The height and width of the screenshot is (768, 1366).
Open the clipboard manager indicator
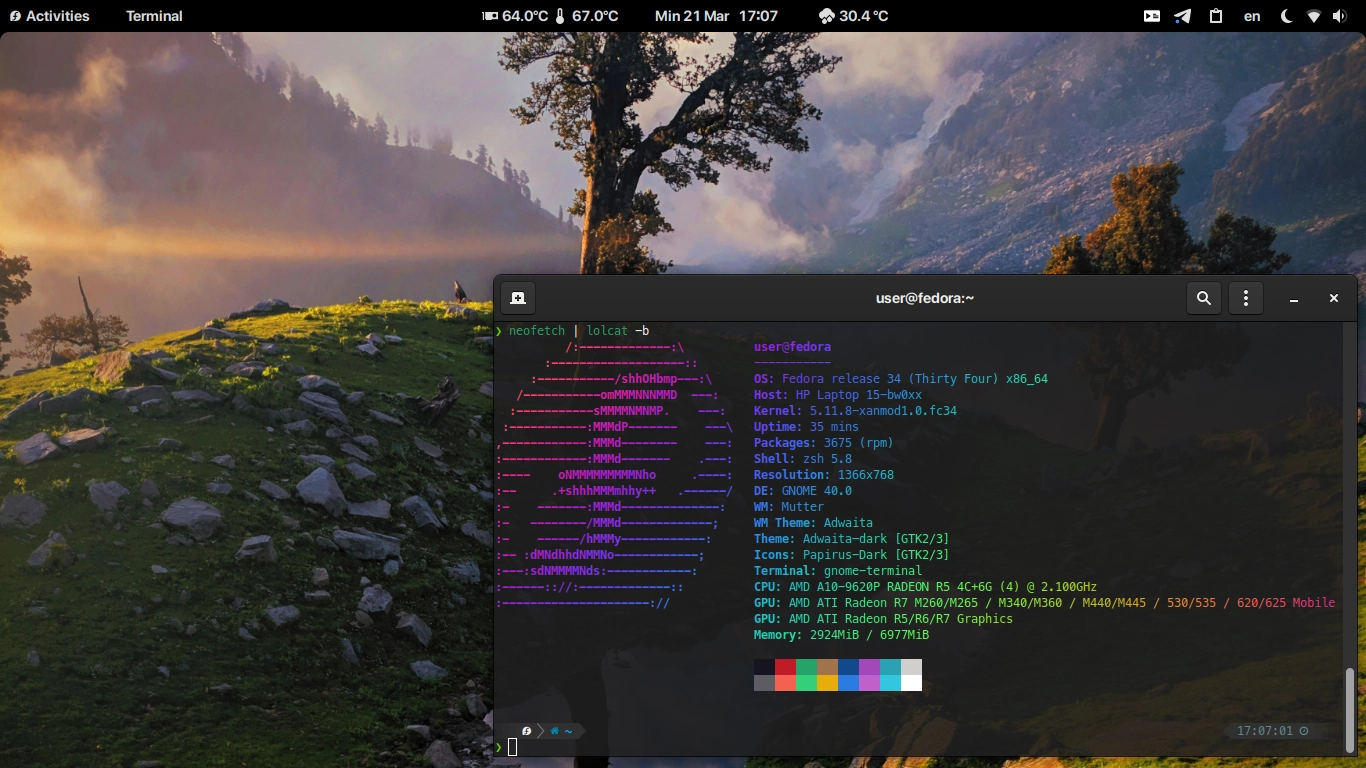coord(1216,16)
